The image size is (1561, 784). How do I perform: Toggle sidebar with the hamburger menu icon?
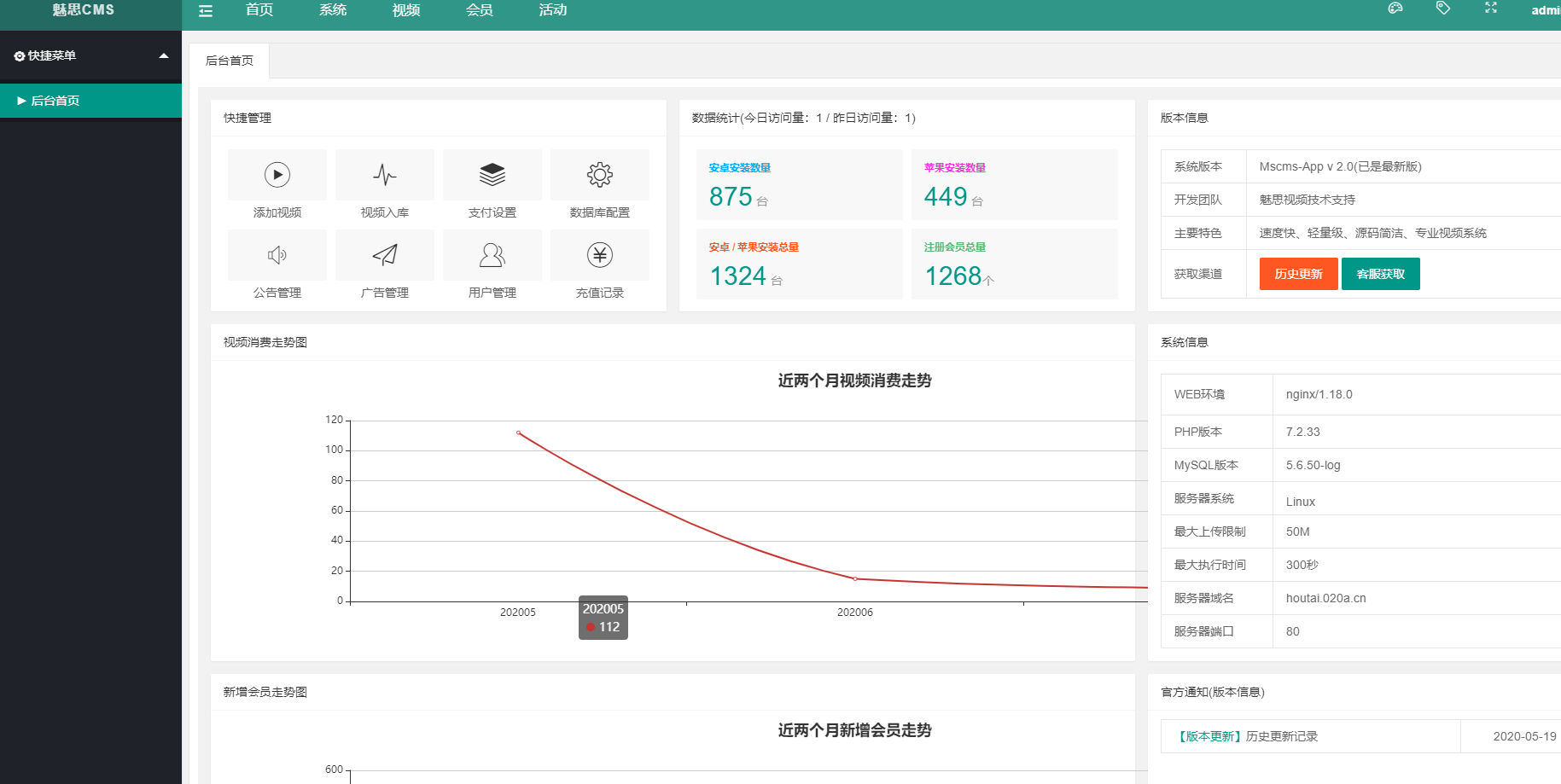pyautogui.click(x=206, y=11)
